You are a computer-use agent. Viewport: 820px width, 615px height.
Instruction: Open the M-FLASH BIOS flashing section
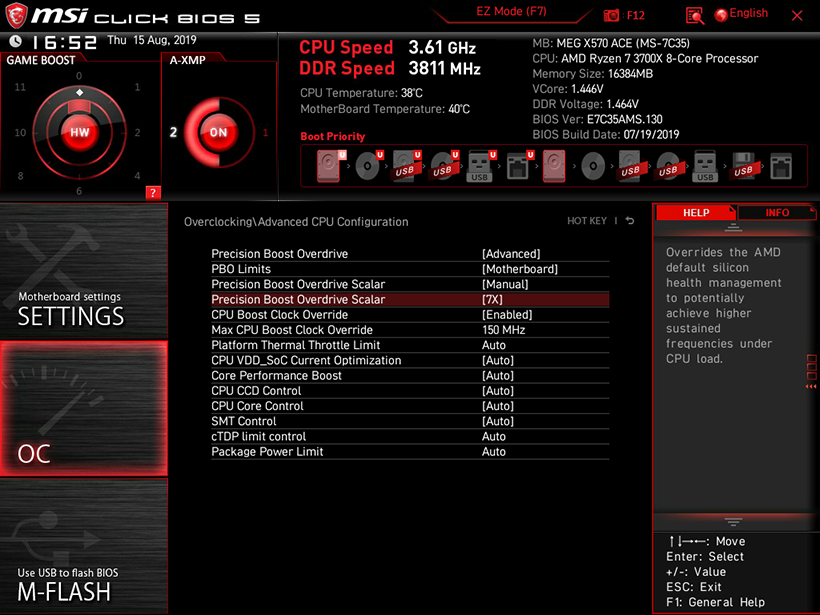(84, 546)
